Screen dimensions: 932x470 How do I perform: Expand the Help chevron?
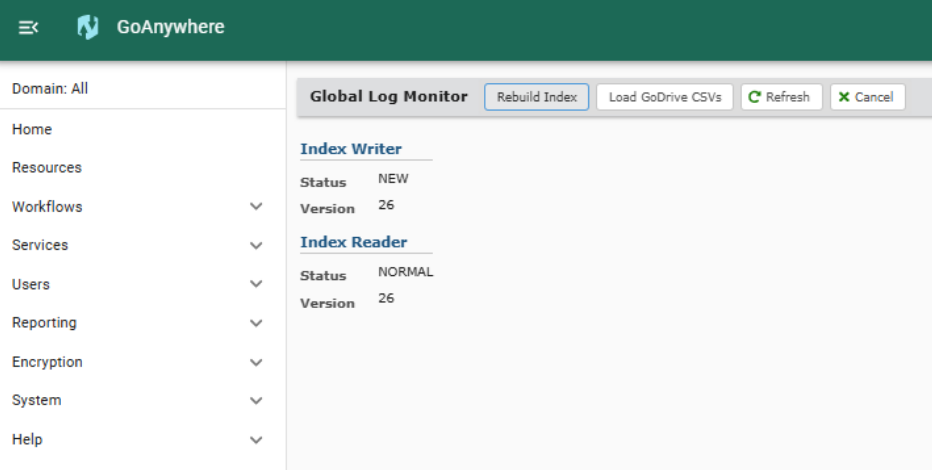click(x=256, y=440)
